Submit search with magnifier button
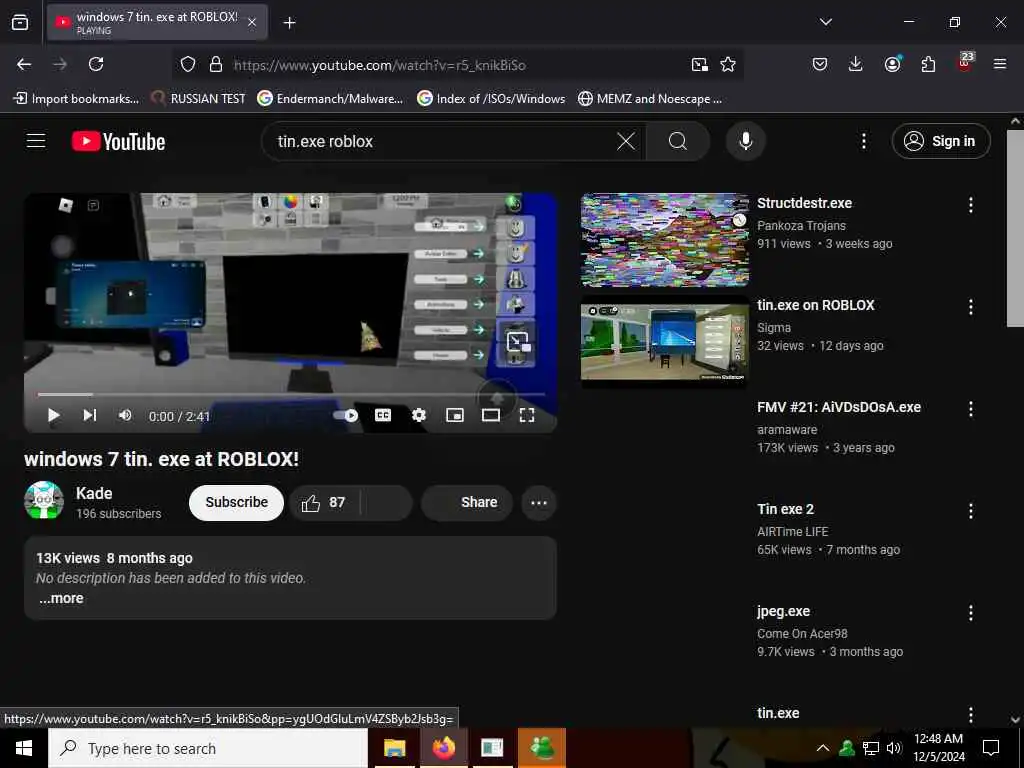The height and width of the screenshot is (768, 1024). (677, 141)
